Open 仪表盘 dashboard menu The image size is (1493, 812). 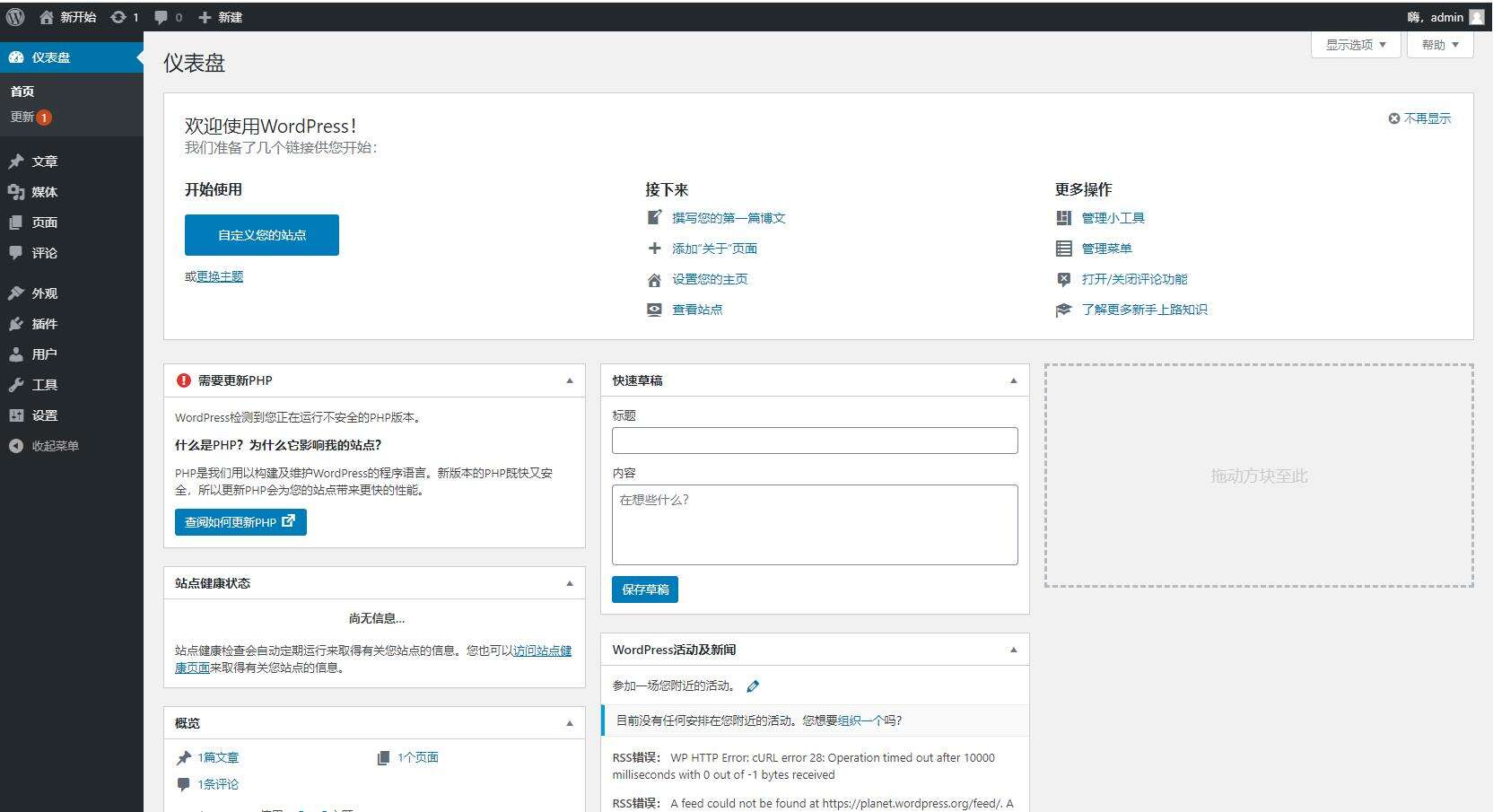pyautogui.click(x=72, y=57)
